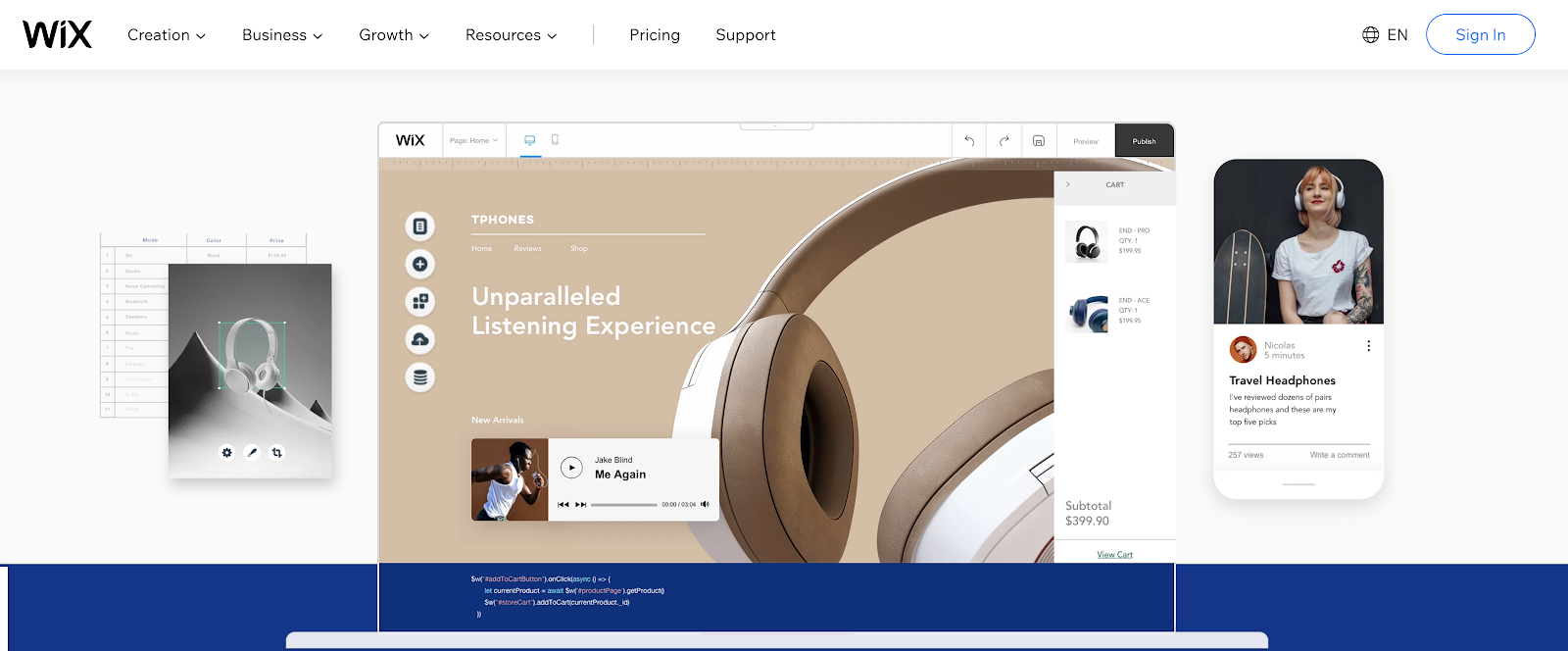1568x651 pixels.
Task: Open the Growth dropdown
Action: tap(394, 35)
